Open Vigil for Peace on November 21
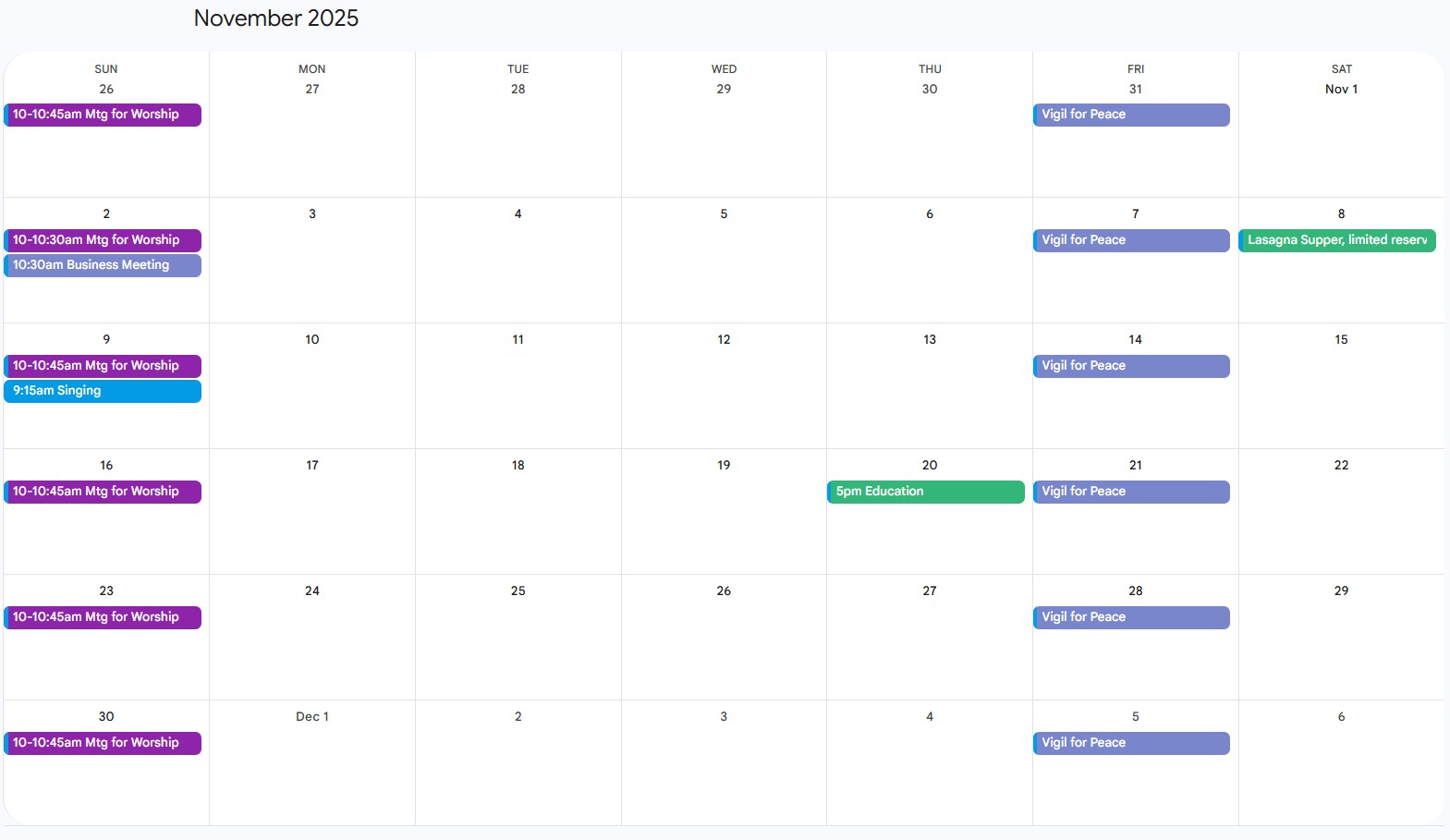This screenshot has height=840, width=1450. 1130,492
